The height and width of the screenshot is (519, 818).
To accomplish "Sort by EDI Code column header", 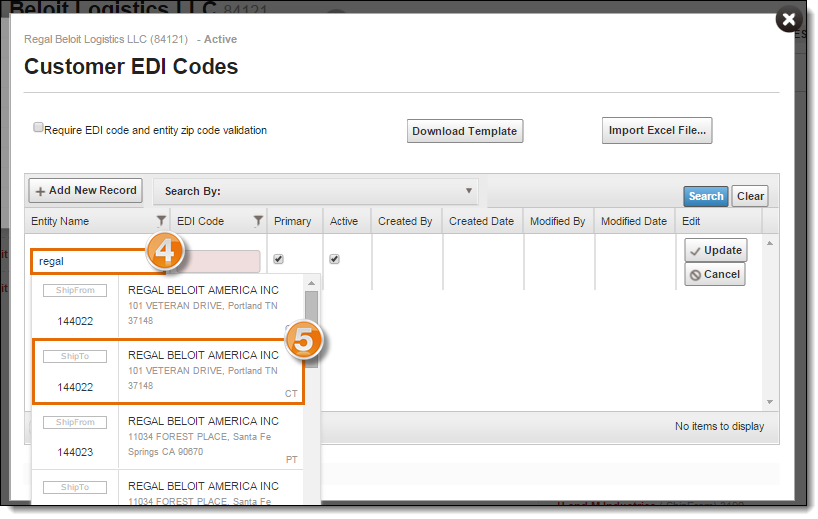I will tap(200, 221).
